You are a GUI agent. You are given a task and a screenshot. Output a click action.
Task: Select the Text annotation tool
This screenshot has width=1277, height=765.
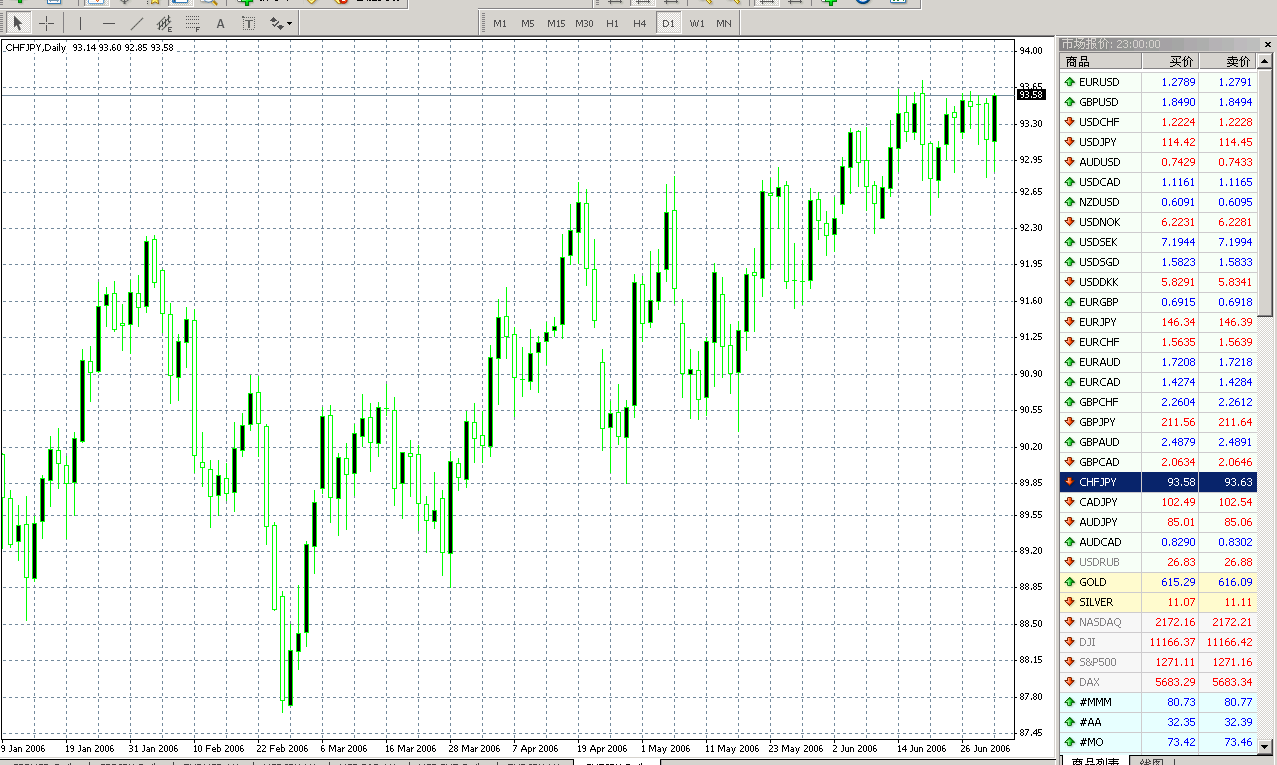[x=220, y=22]
